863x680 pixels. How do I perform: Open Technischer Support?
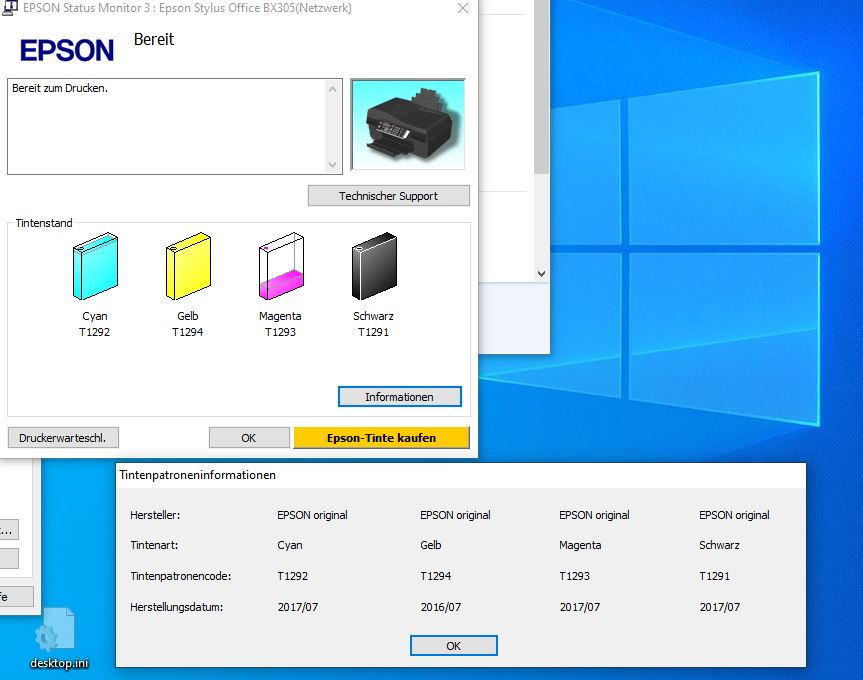tap(389, 196)
